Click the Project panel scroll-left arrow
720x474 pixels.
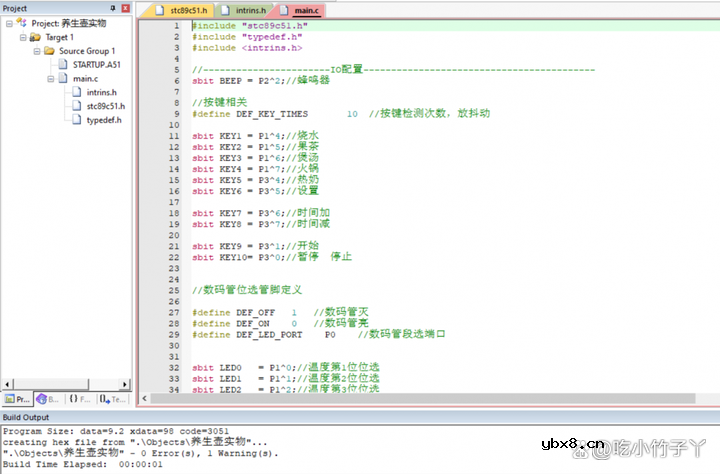click(x=7, y=384)
